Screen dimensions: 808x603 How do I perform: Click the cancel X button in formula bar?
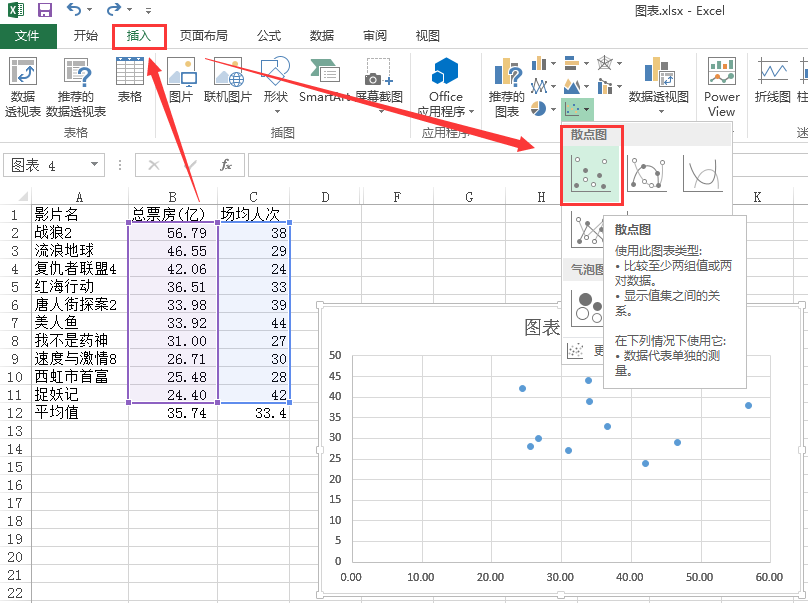(x=154, y=165)
